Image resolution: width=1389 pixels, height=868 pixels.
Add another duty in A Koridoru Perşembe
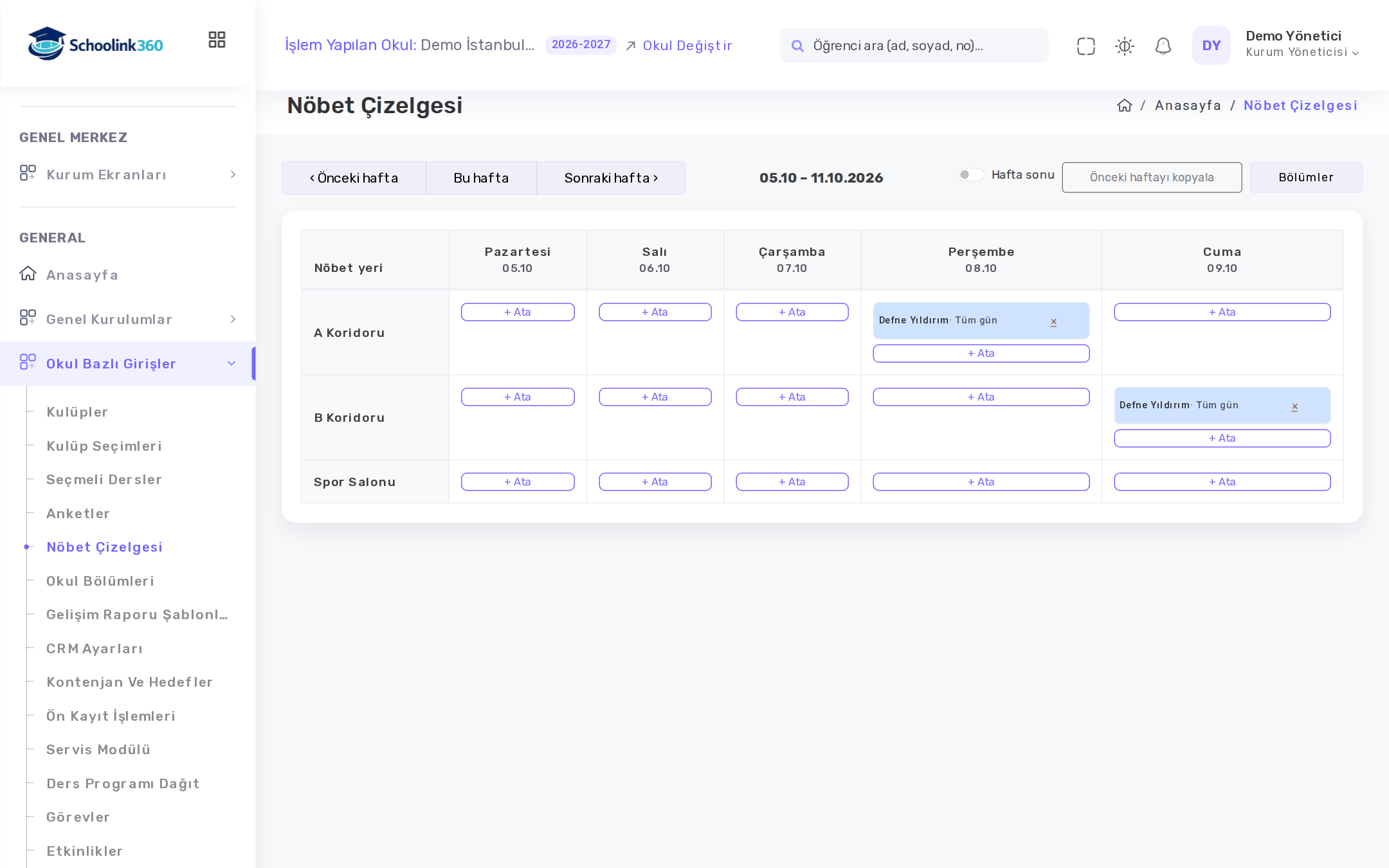pyautogui.click(x=981, y=353)
